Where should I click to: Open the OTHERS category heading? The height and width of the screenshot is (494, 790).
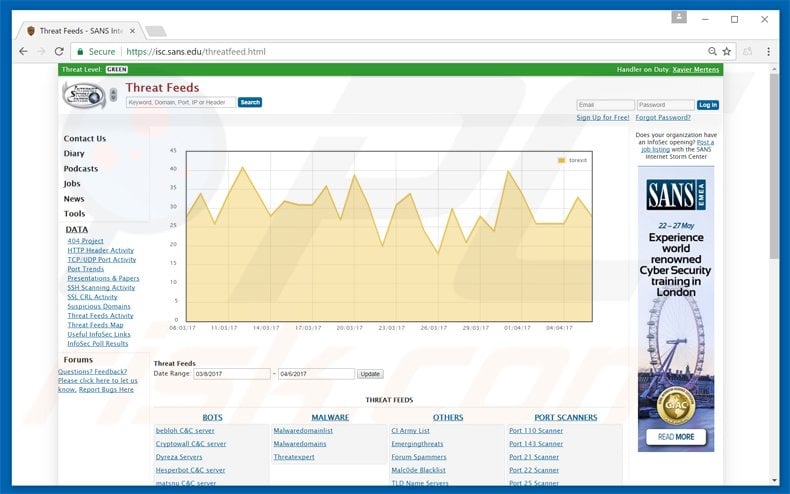[448, 417]
